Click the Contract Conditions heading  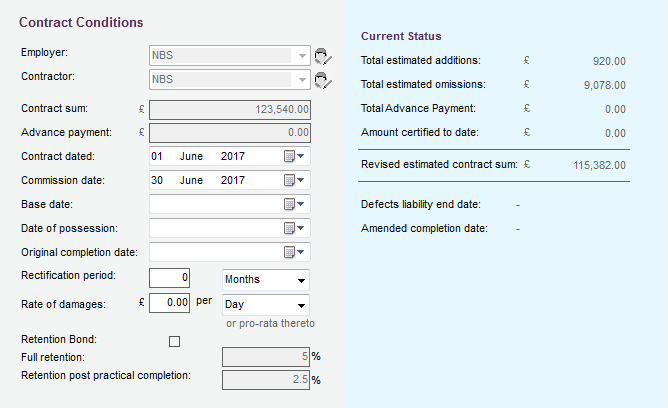[x=81, y=22]
